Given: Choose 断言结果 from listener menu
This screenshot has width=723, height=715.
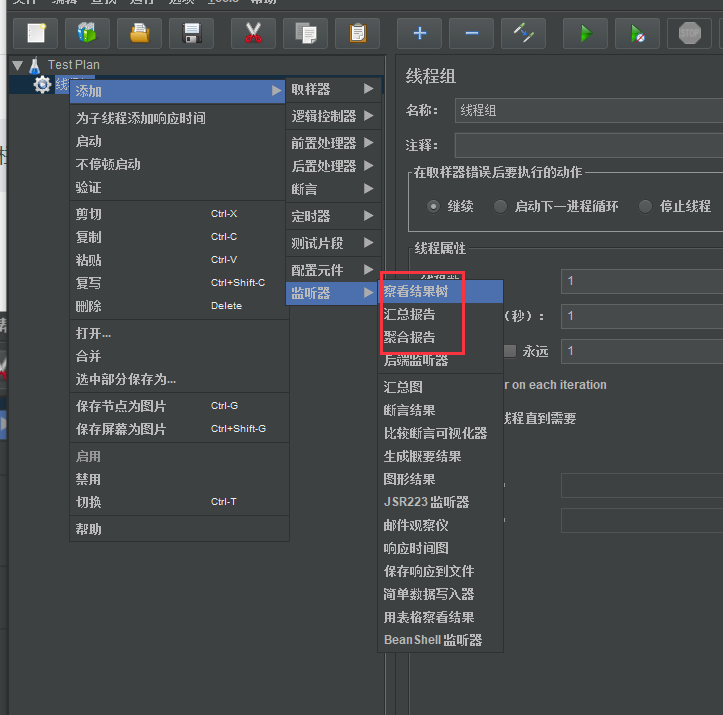Looking at the screenshot, I should click(x=440, y=410).
